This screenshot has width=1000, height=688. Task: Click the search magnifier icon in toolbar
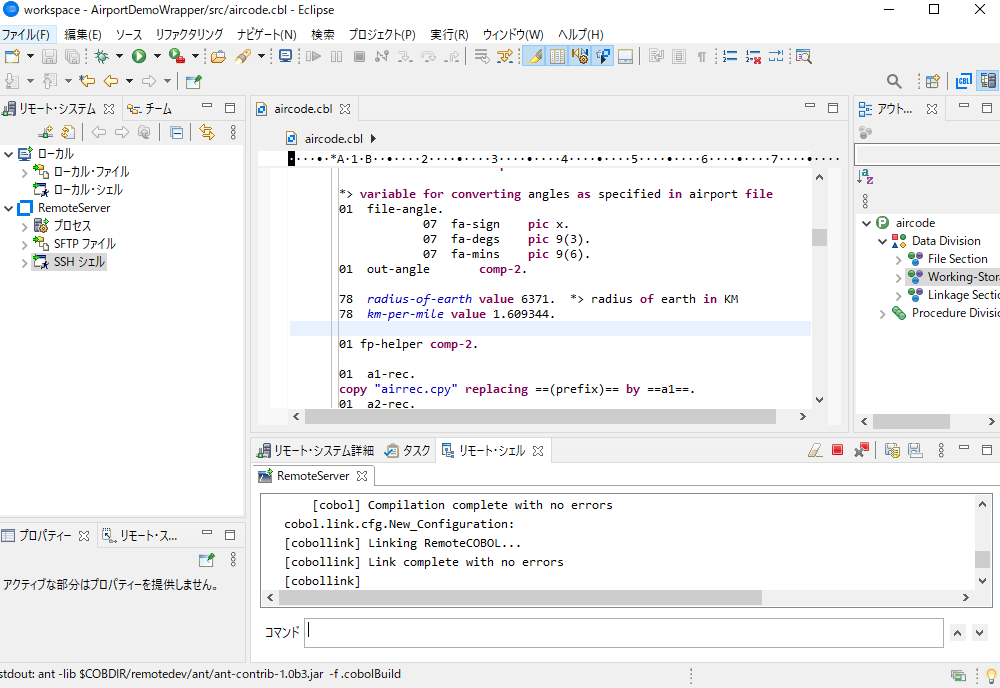(x=894, y=82)
